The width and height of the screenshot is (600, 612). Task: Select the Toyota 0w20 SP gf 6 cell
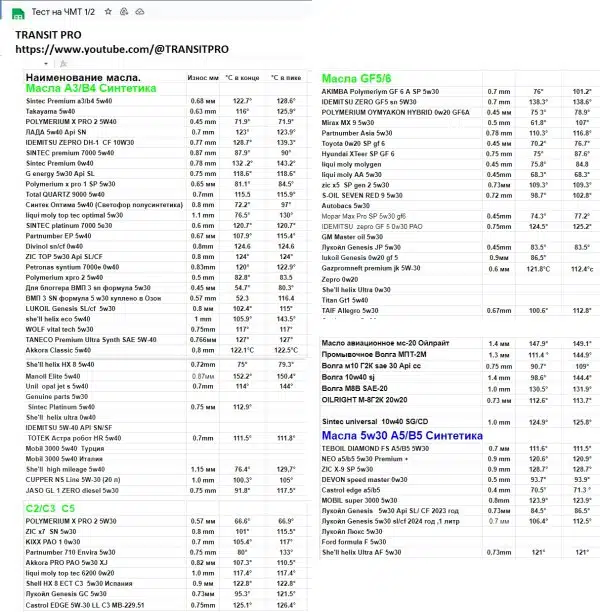[x=353, y=144]
